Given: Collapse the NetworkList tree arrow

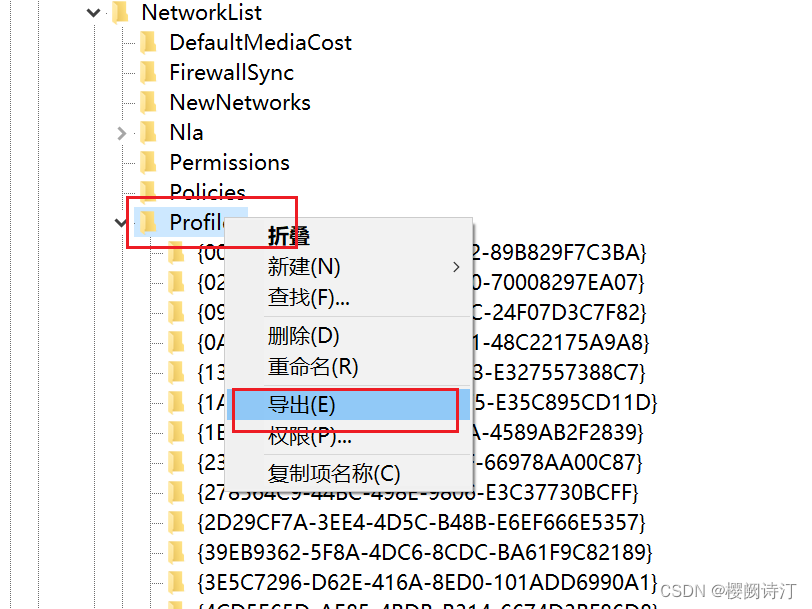Looking at the screenshot, I should [x=92, y=13].
